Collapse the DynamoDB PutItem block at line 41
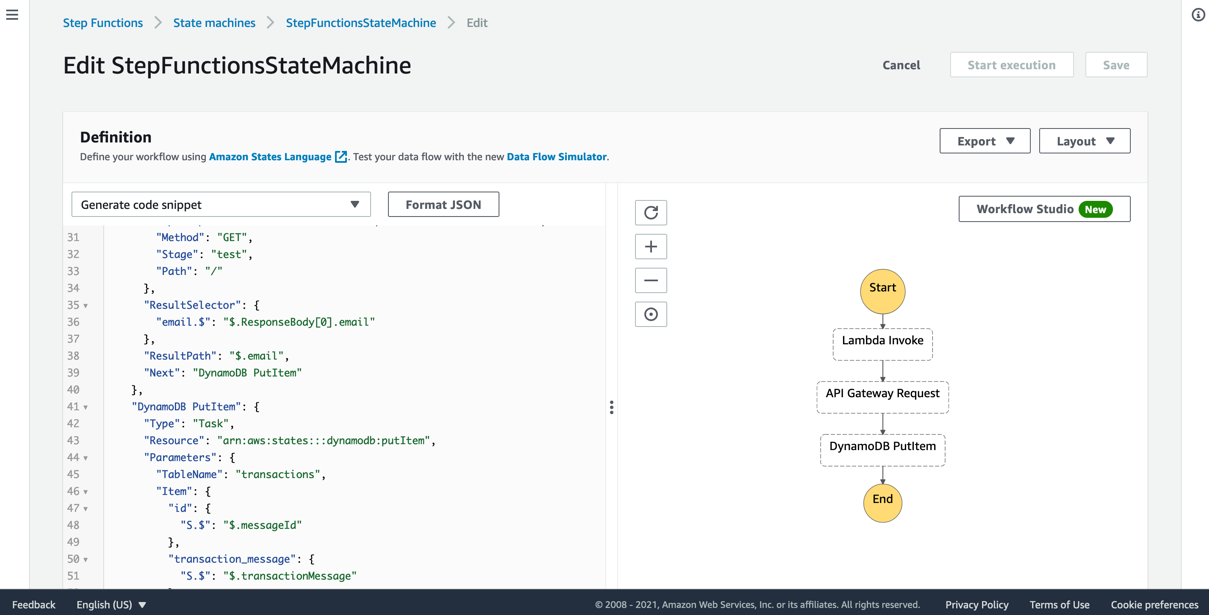 (86, 408)
